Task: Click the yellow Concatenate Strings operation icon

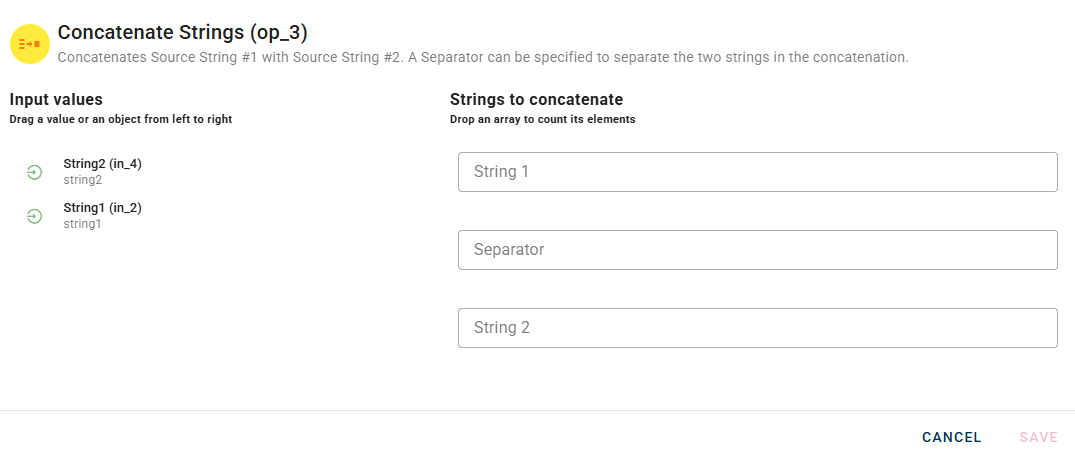Action: (x=30, y=44)
